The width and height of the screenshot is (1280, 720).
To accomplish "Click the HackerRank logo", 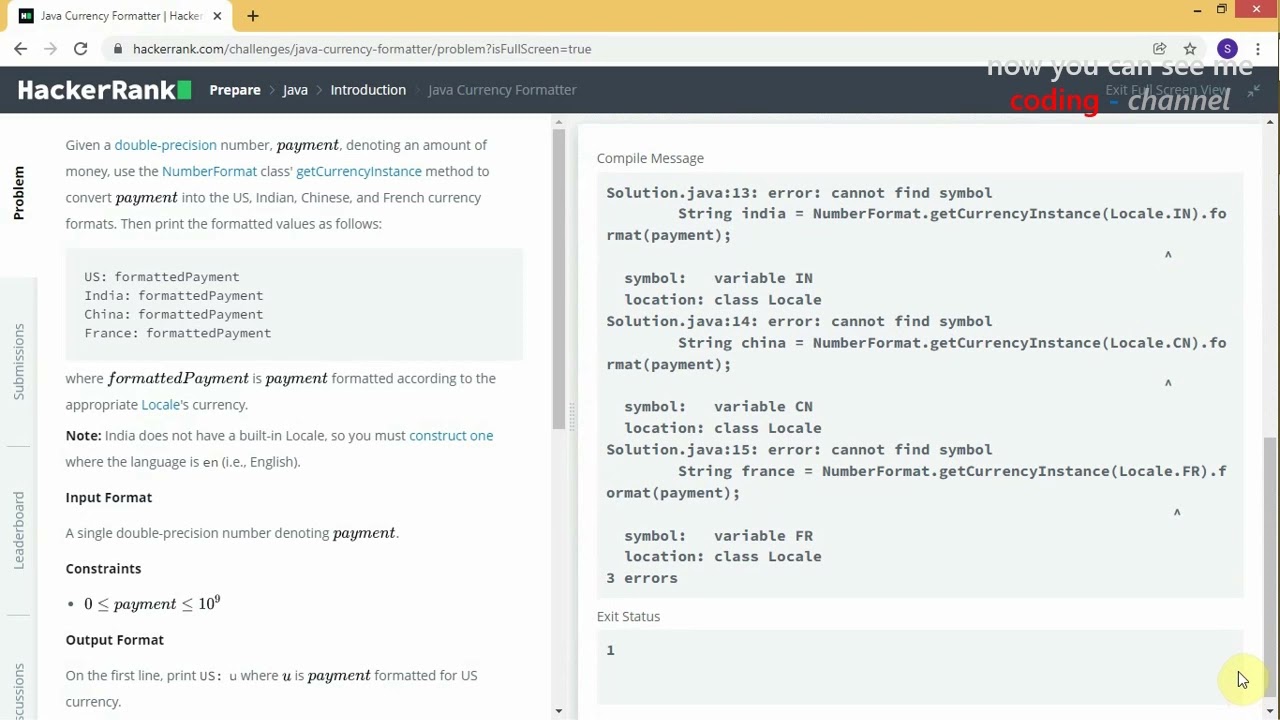I will click(104, 90).
